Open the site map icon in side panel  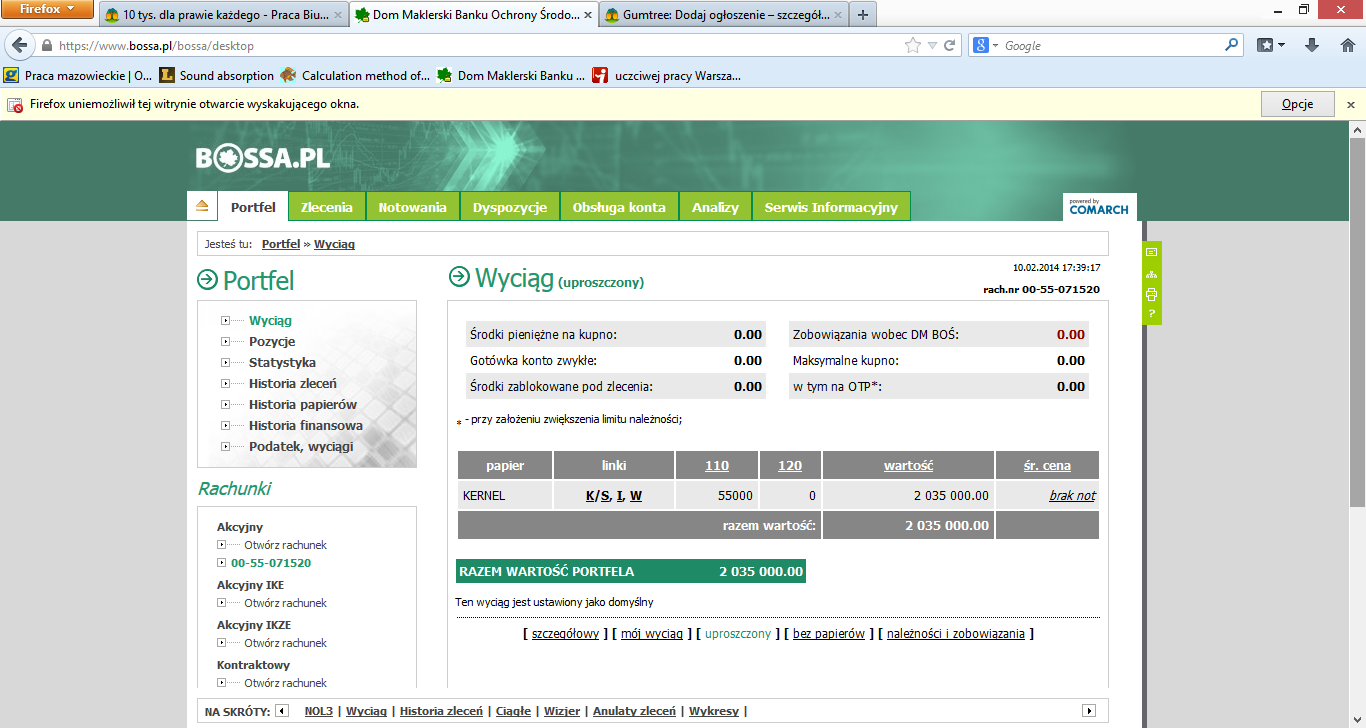pos(1151,273)
